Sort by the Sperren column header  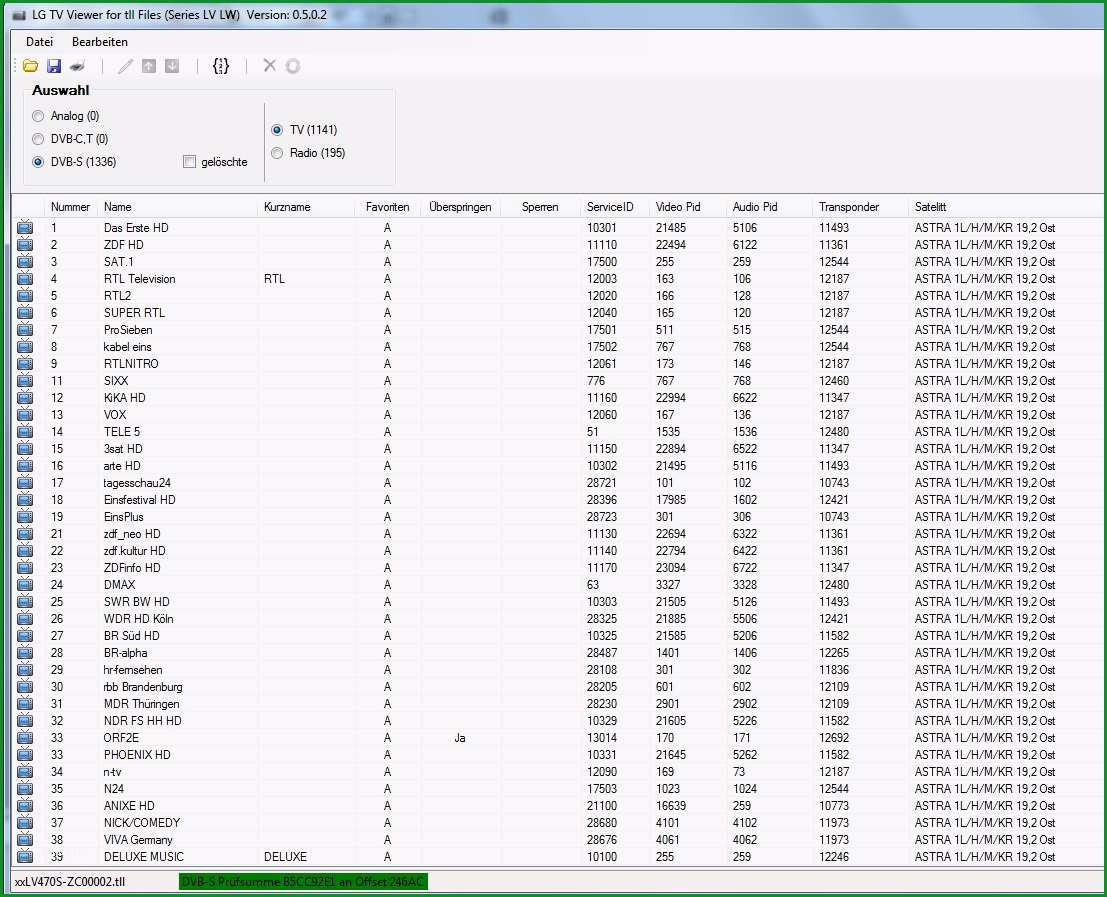(x=540, y=207)
